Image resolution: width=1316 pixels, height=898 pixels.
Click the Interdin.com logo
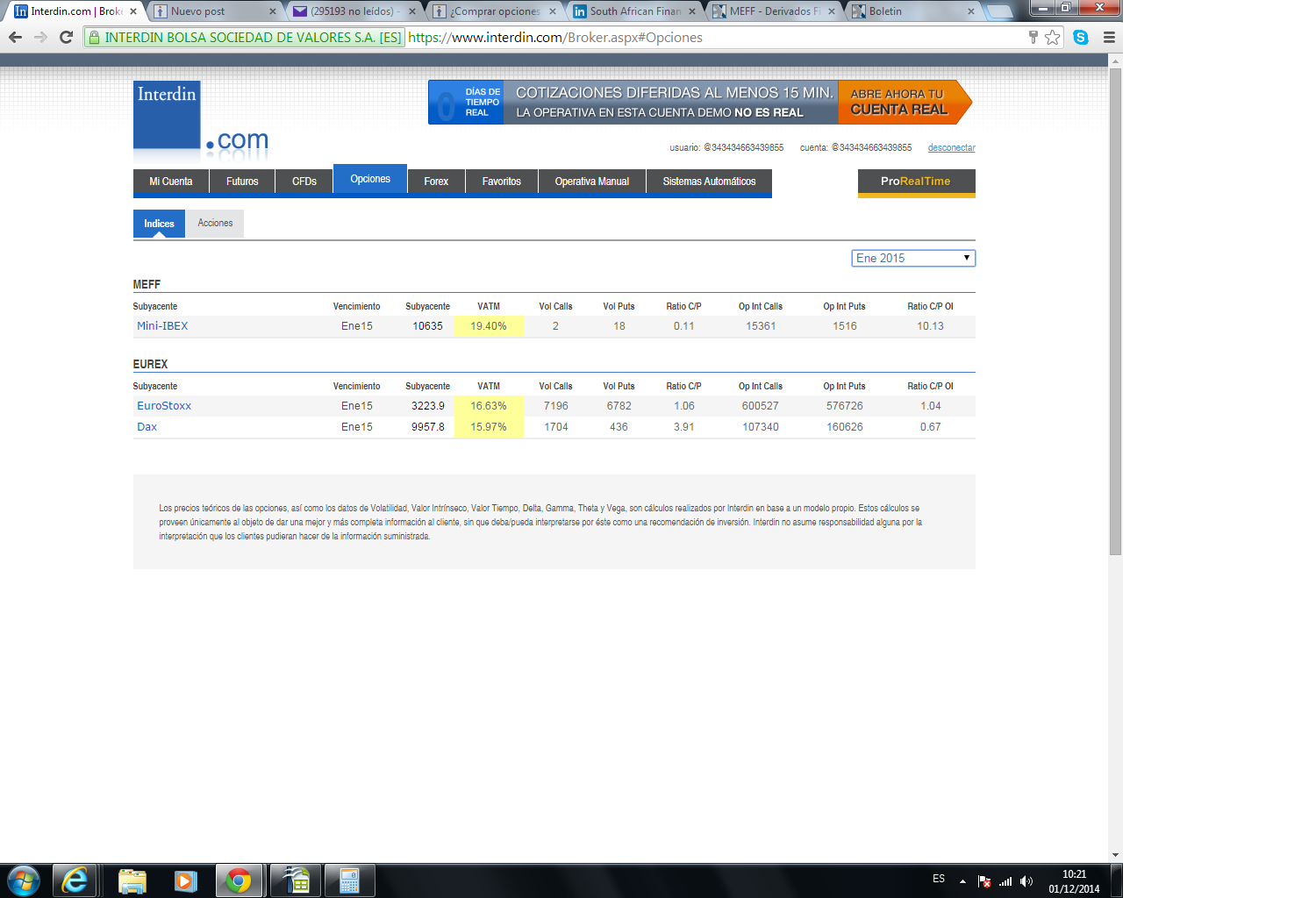coord(201,119)
